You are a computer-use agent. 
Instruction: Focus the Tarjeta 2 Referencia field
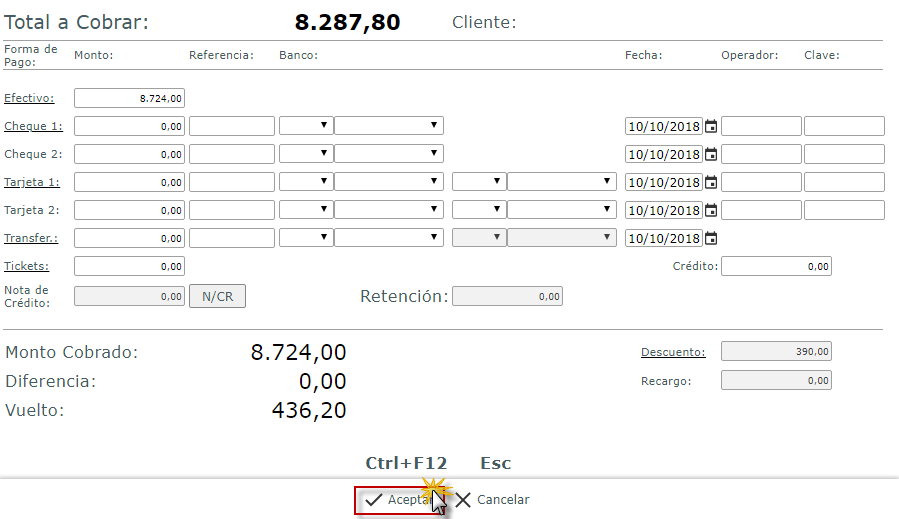[232, 210]
